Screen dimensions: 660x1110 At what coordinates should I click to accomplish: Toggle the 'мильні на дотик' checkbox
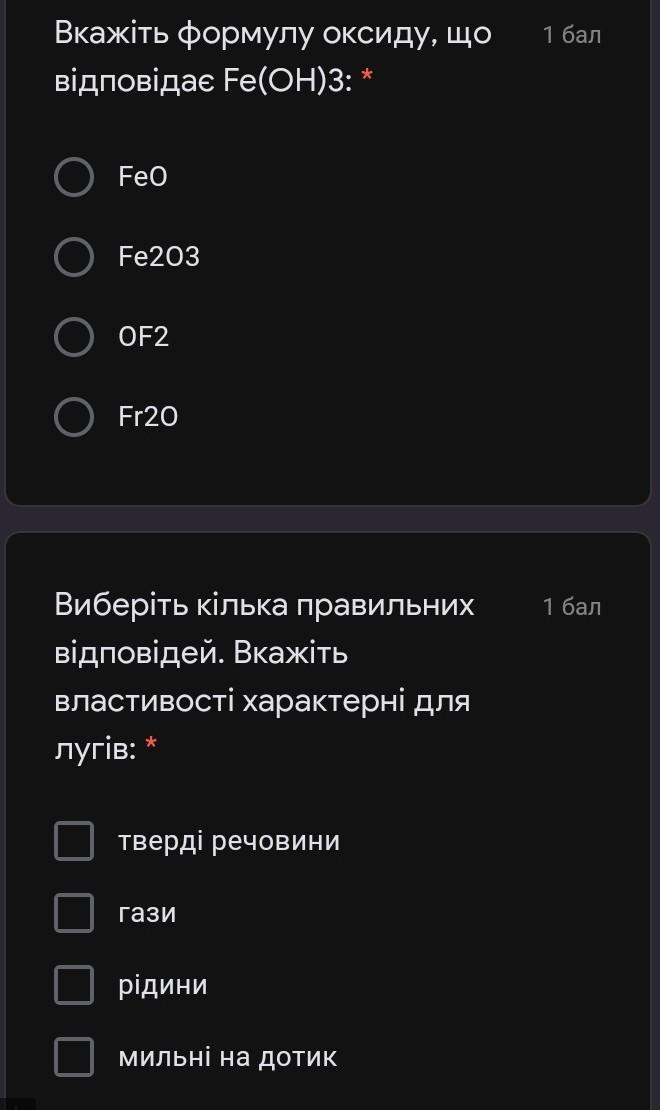tap(74, 1057)
